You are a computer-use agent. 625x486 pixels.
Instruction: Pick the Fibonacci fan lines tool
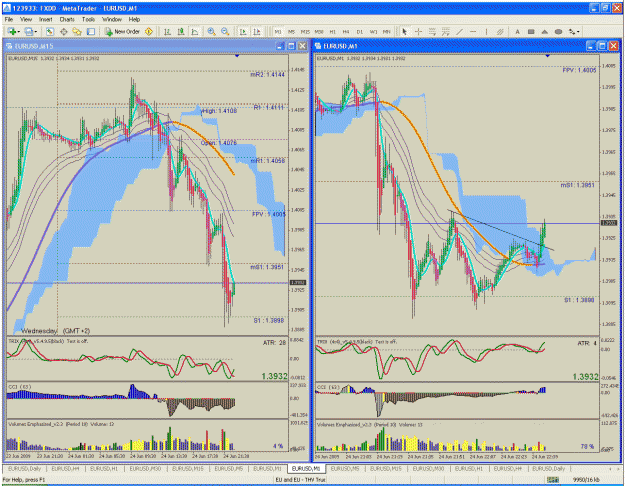(x=446, y=31)
